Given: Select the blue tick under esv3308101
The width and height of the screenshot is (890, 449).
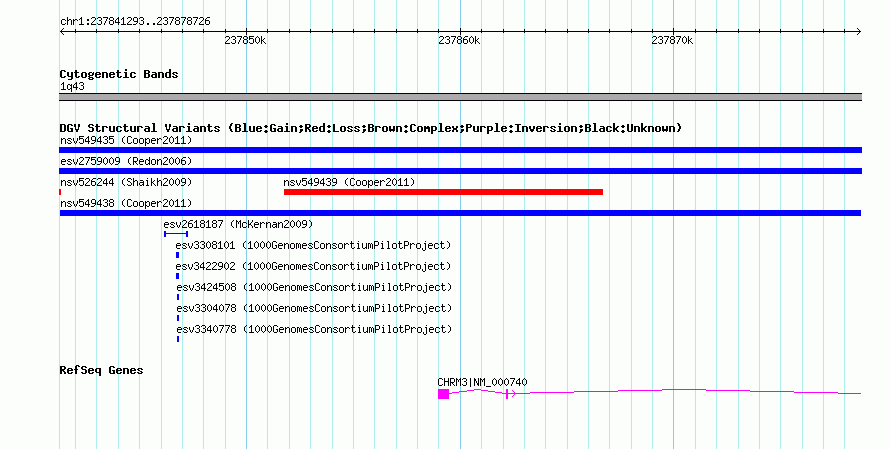Looking at the screenshot, I should pos(177,255).
